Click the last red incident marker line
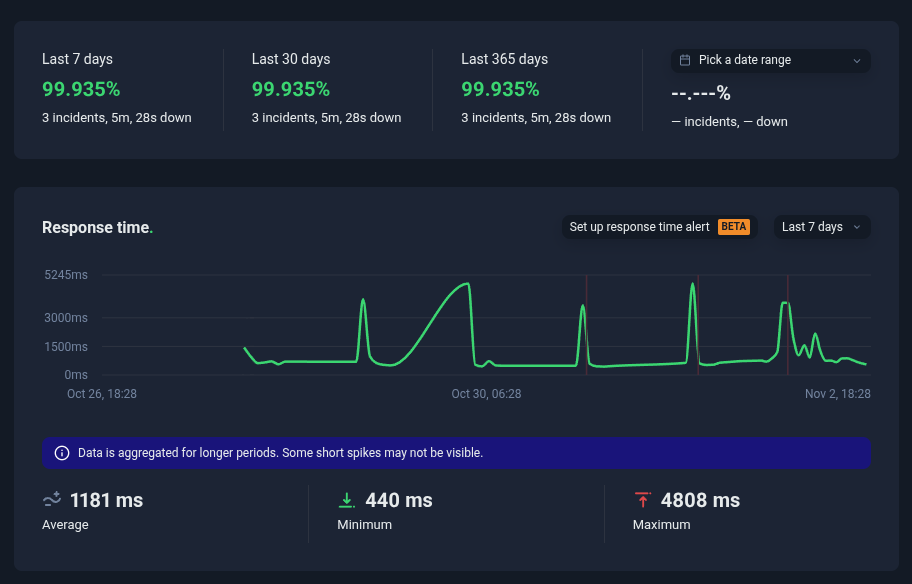The height and width of the screenshot is (584, 912). click(788, 325)
